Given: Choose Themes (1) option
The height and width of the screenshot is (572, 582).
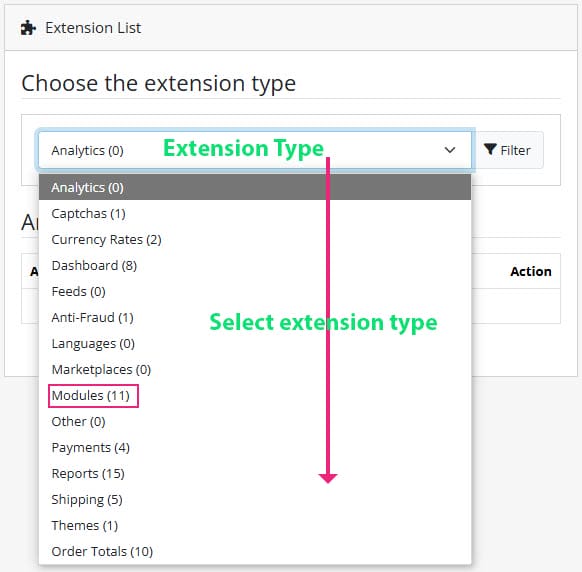Looking at the screenshot, I should tap(255, 525).
